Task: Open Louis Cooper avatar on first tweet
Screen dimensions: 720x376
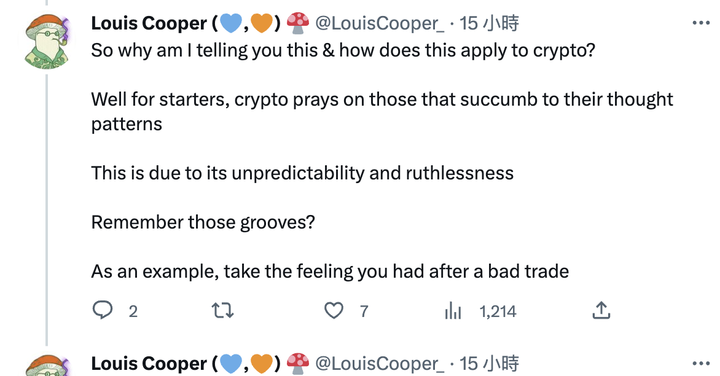Action: 46,41
